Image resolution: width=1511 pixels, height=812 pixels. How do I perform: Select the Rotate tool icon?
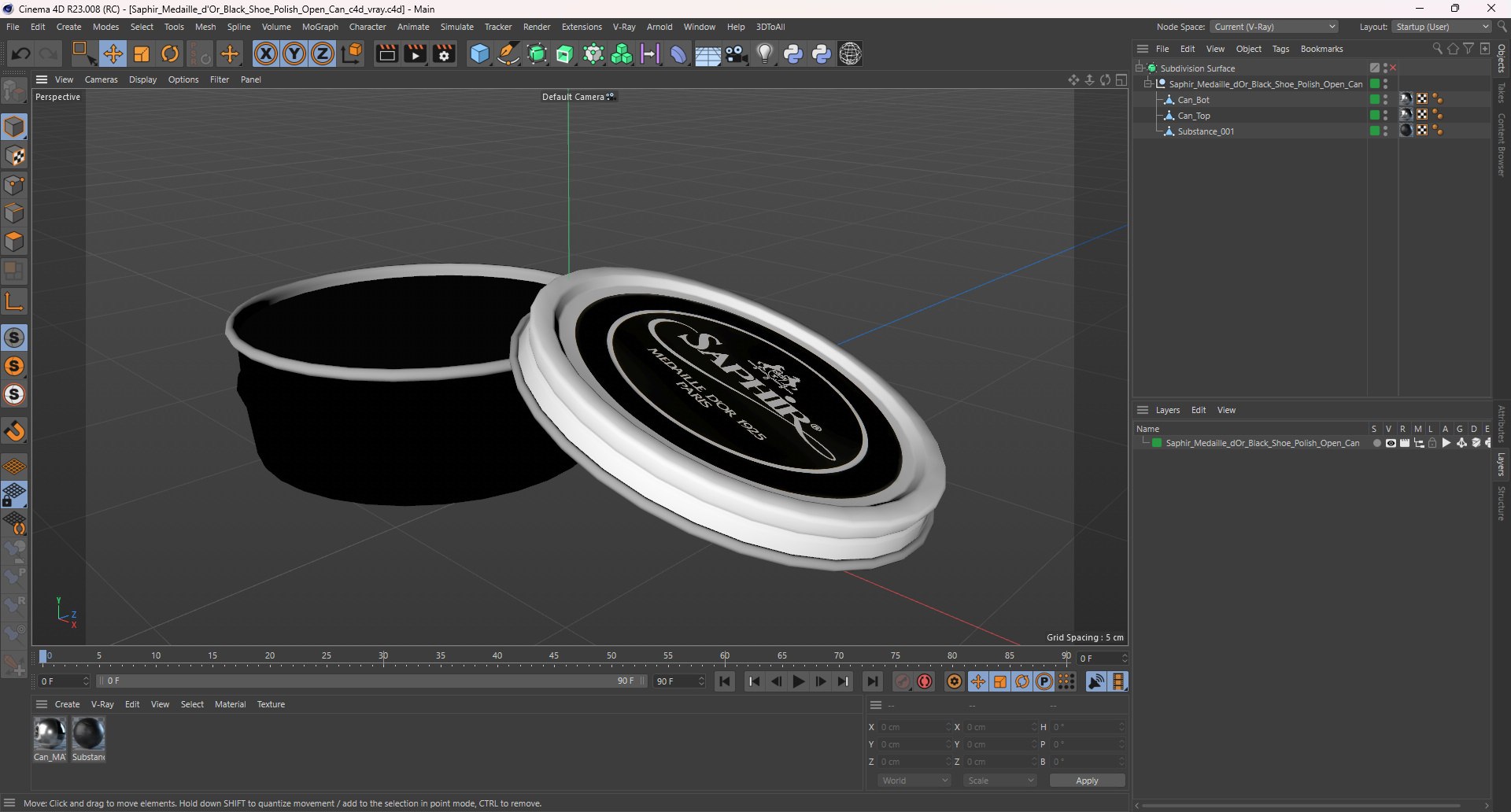[x=170, y=54]
